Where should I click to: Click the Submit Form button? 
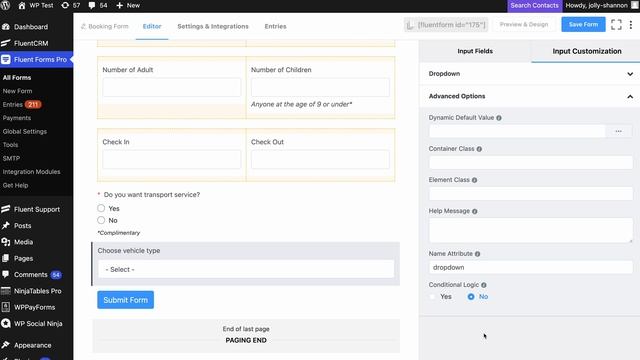(x=125, y=300)
